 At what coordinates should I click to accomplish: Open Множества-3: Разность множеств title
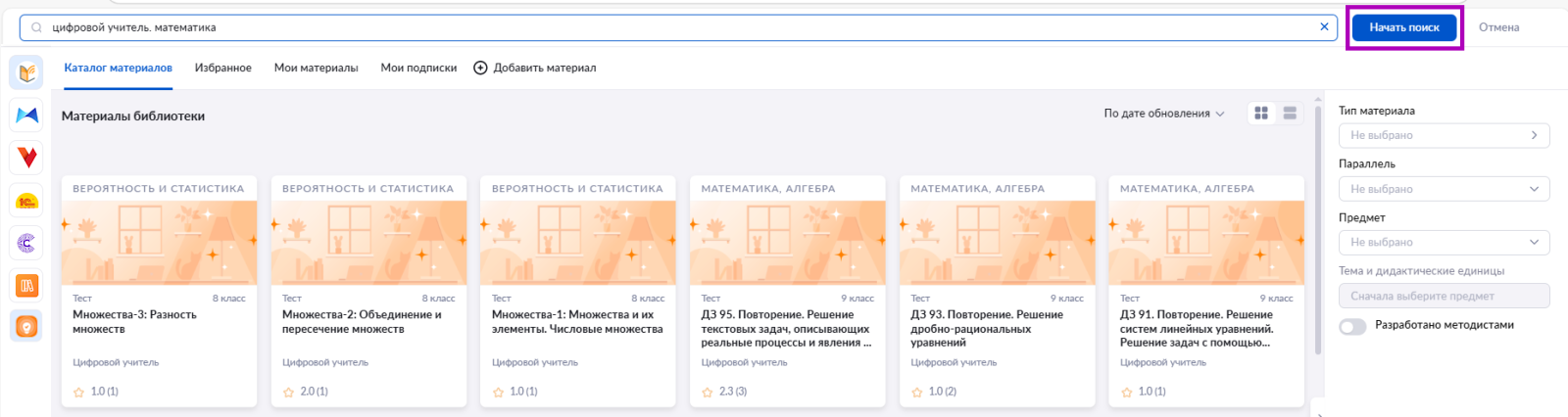point(134,322)
